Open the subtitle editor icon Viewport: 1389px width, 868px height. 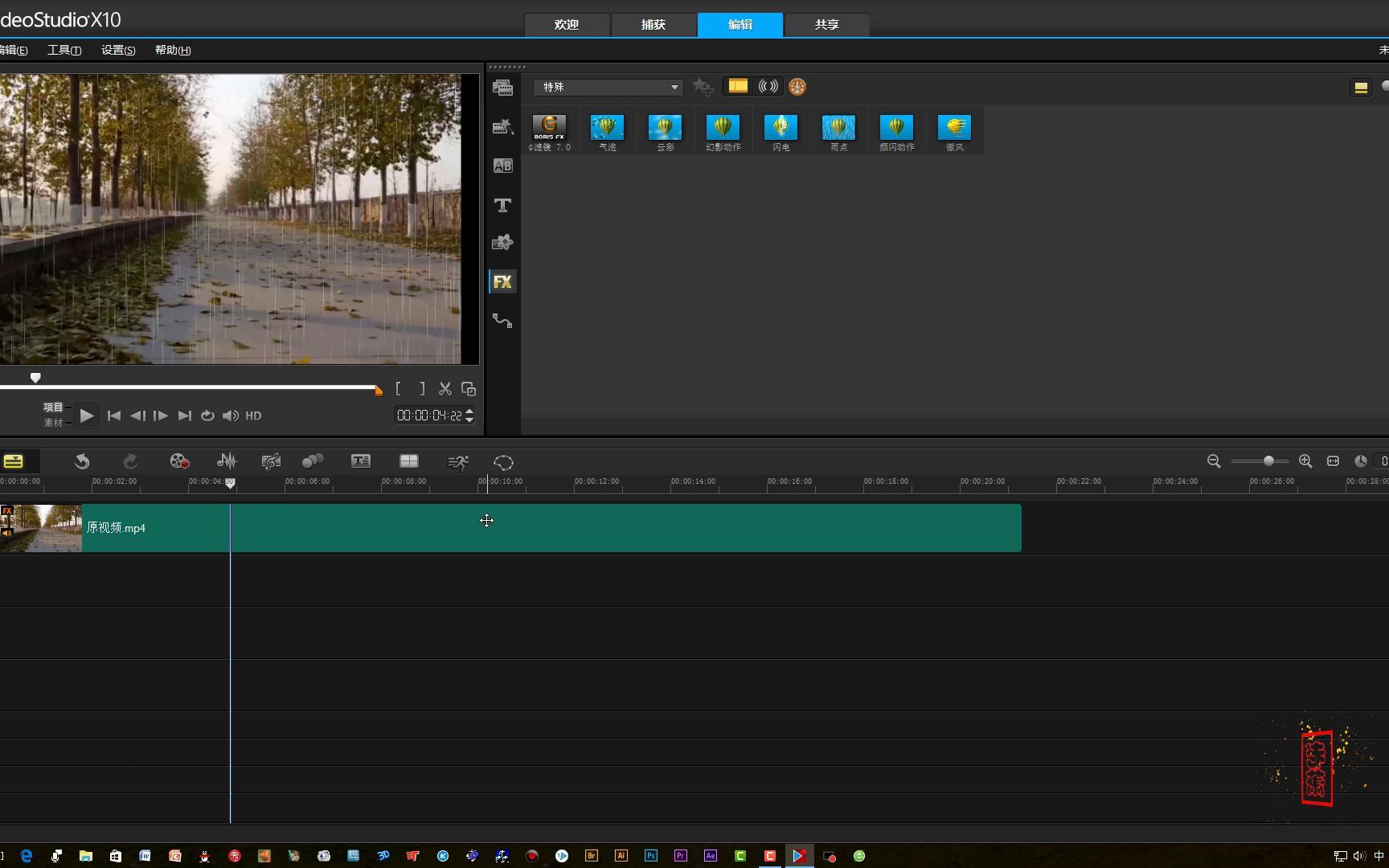(361, 461)
